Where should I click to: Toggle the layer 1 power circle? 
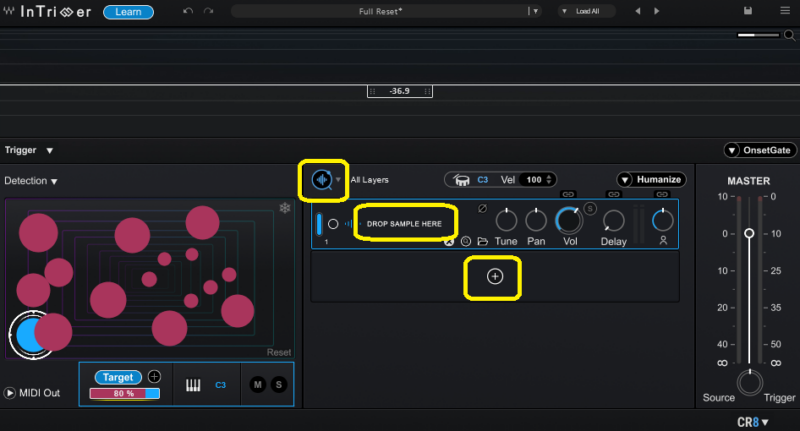pos(333,223)
